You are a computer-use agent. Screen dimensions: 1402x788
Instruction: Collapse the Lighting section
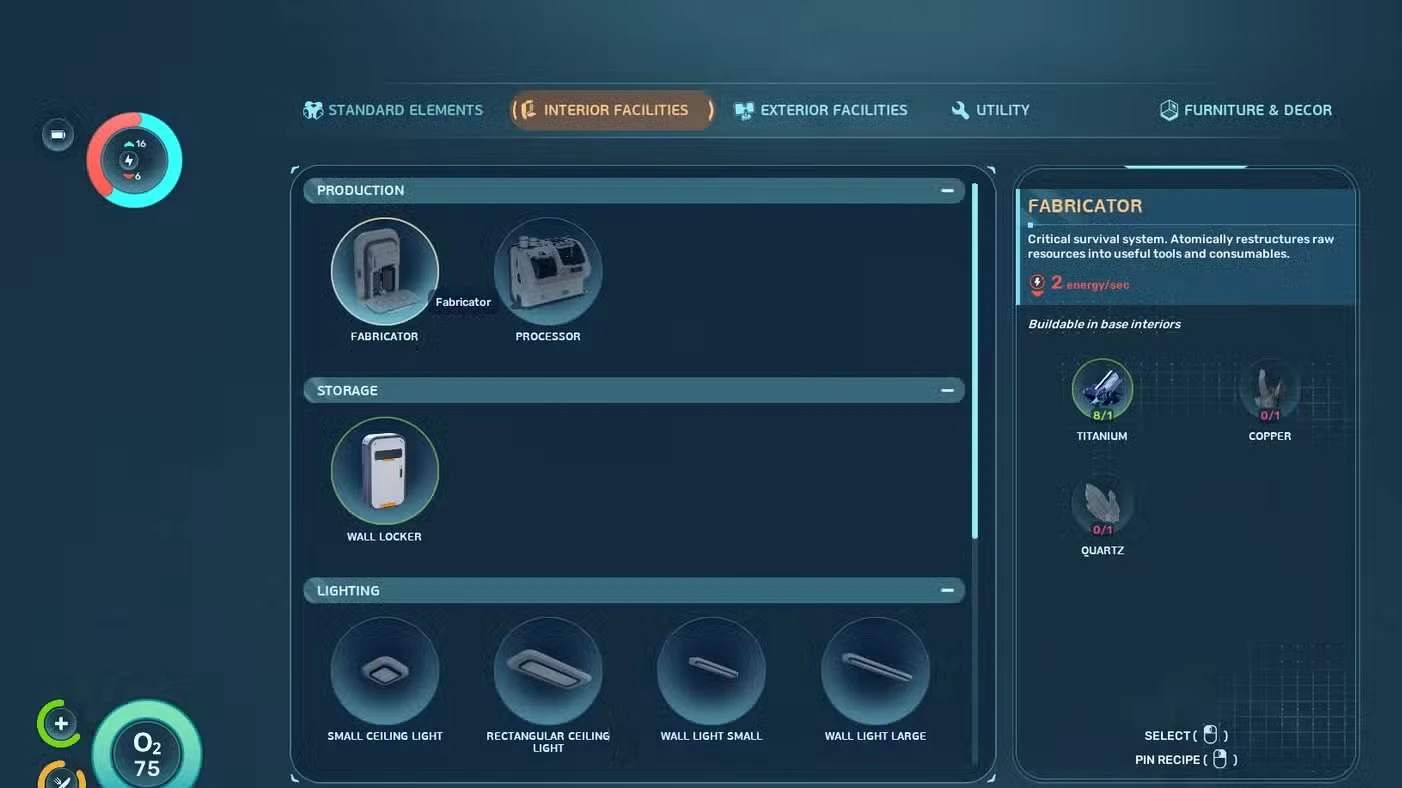947,590
